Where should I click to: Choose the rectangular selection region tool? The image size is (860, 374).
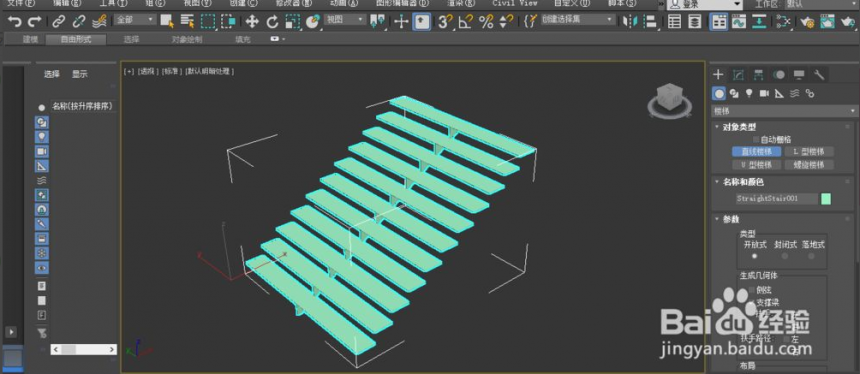(208, 21)
